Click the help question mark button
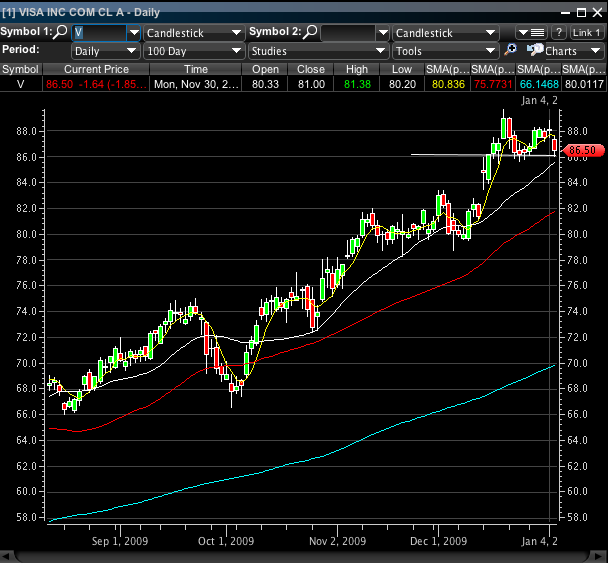Viewport: 608px width, 563px height. pyautogui.click(x=559, y=33)
